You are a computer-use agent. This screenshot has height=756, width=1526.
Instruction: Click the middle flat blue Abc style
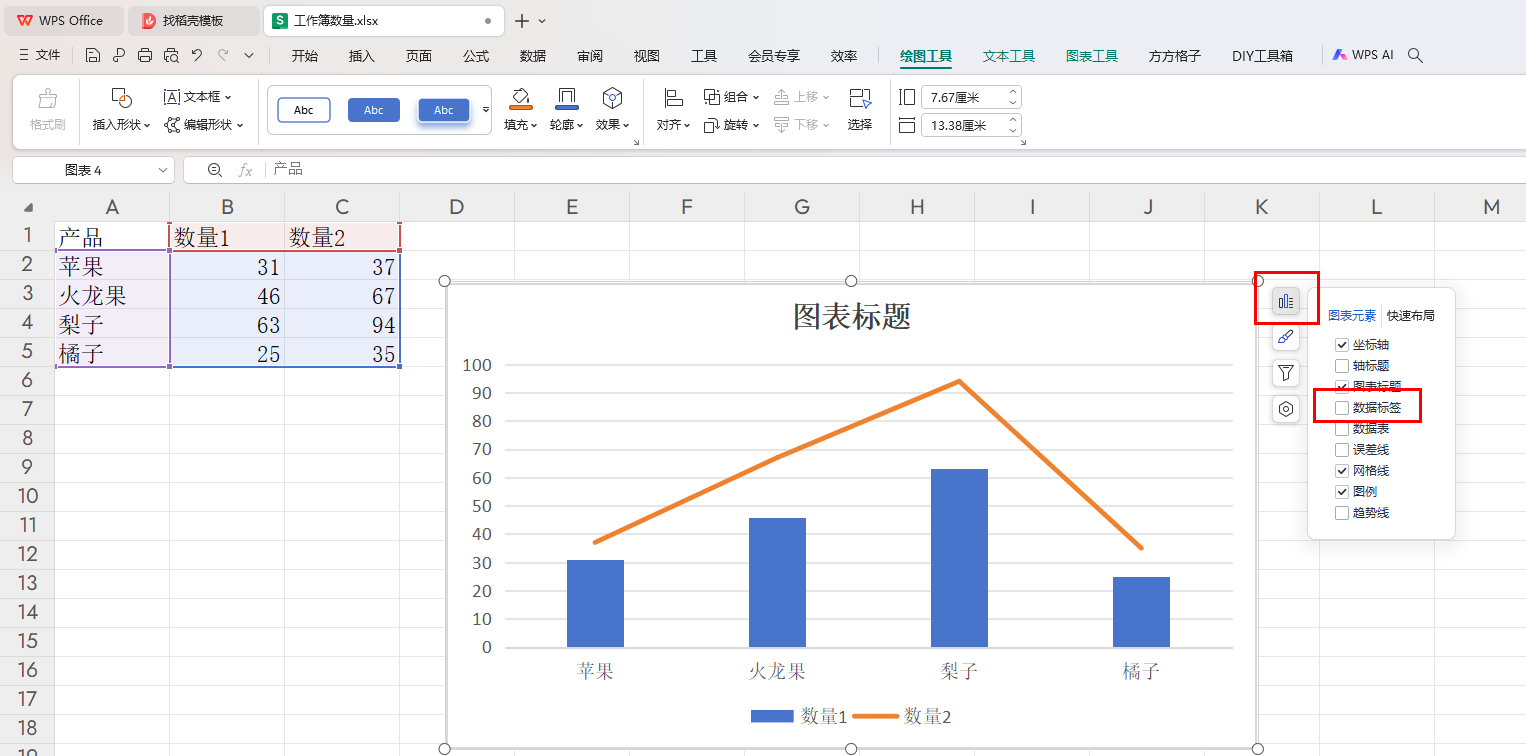[374, 110]
